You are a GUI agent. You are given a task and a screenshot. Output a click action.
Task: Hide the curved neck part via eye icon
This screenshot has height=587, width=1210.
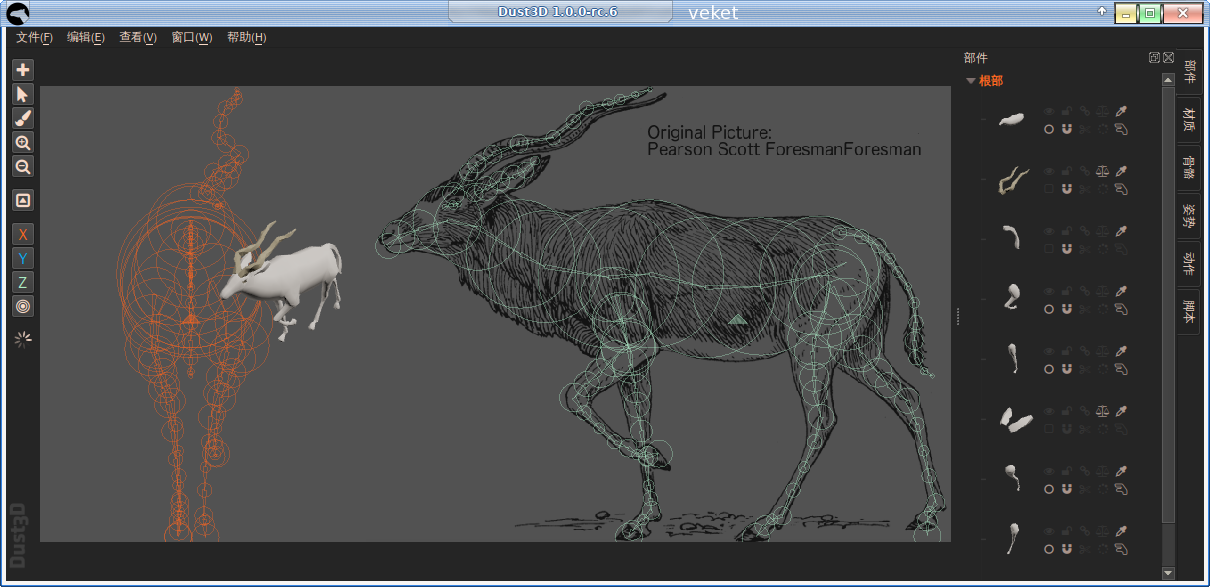pos(1049,231)
